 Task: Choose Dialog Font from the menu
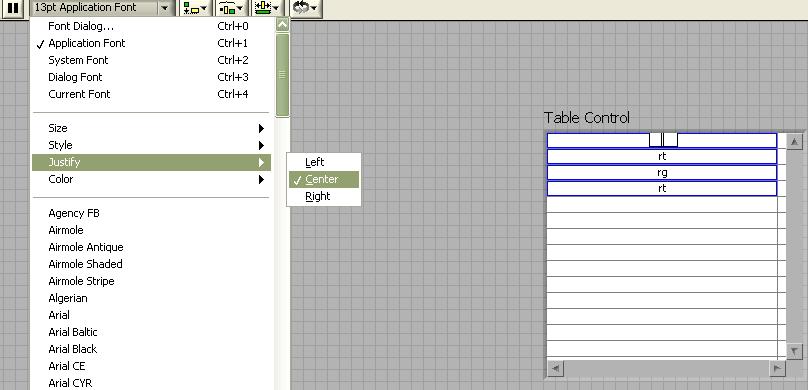(151, 77)
